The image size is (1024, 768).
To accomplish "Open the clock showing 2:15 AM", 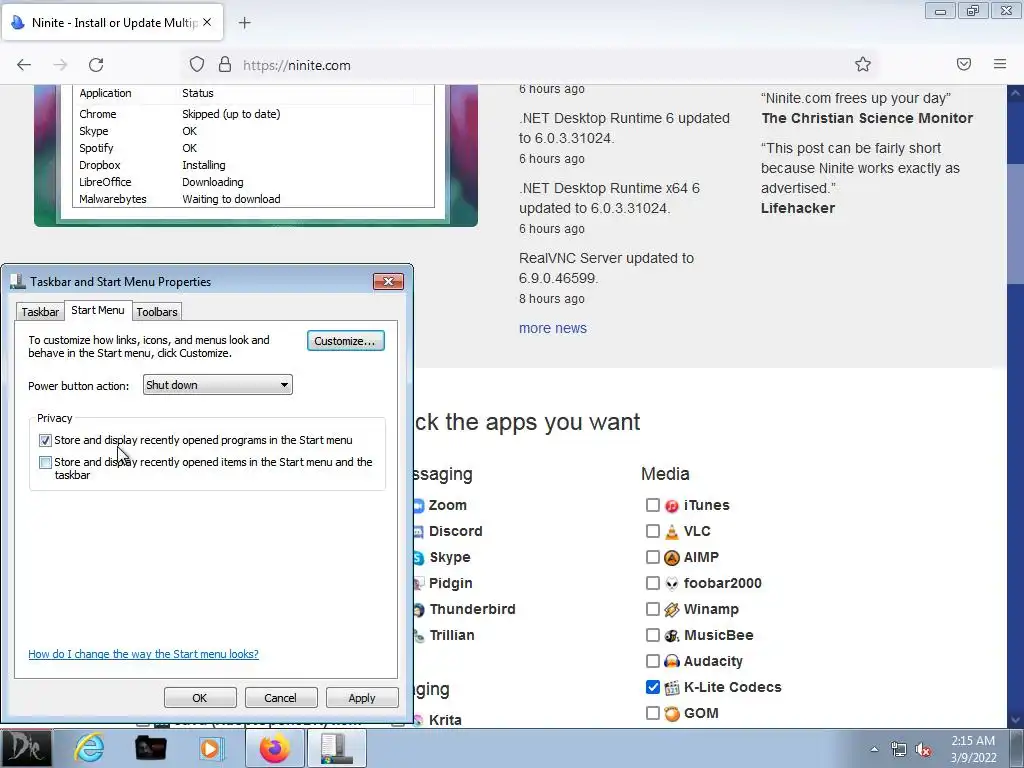I will tap(973, 749).
